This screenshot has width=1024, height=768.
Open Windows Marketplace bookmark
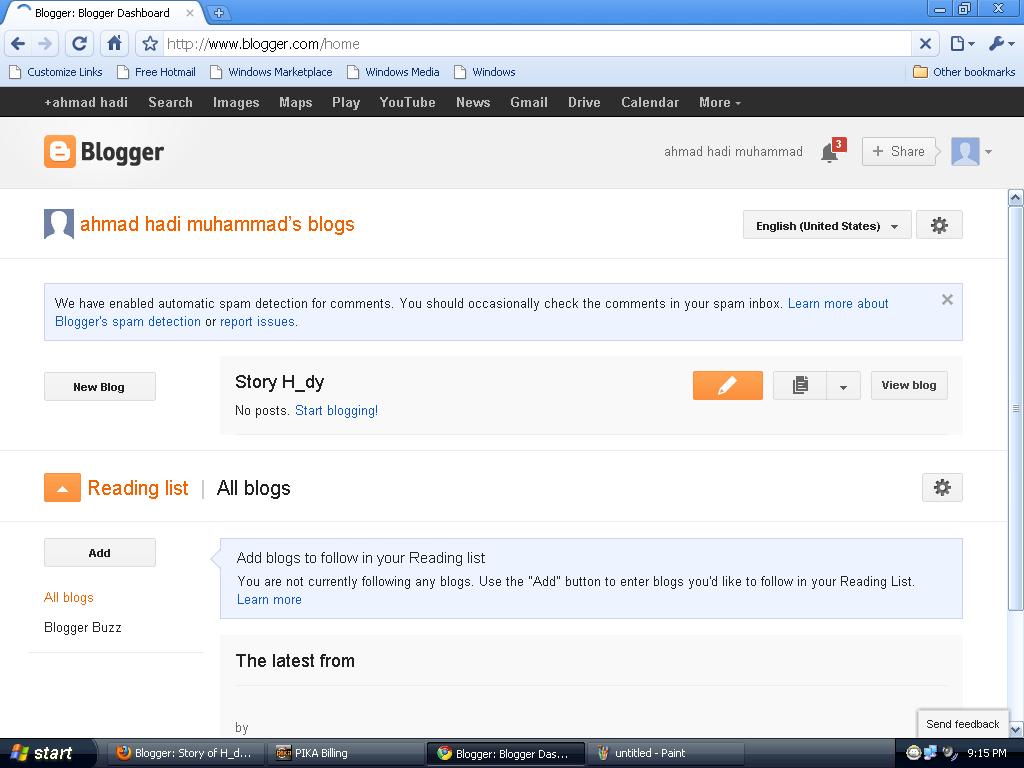(x=271, y=72)
